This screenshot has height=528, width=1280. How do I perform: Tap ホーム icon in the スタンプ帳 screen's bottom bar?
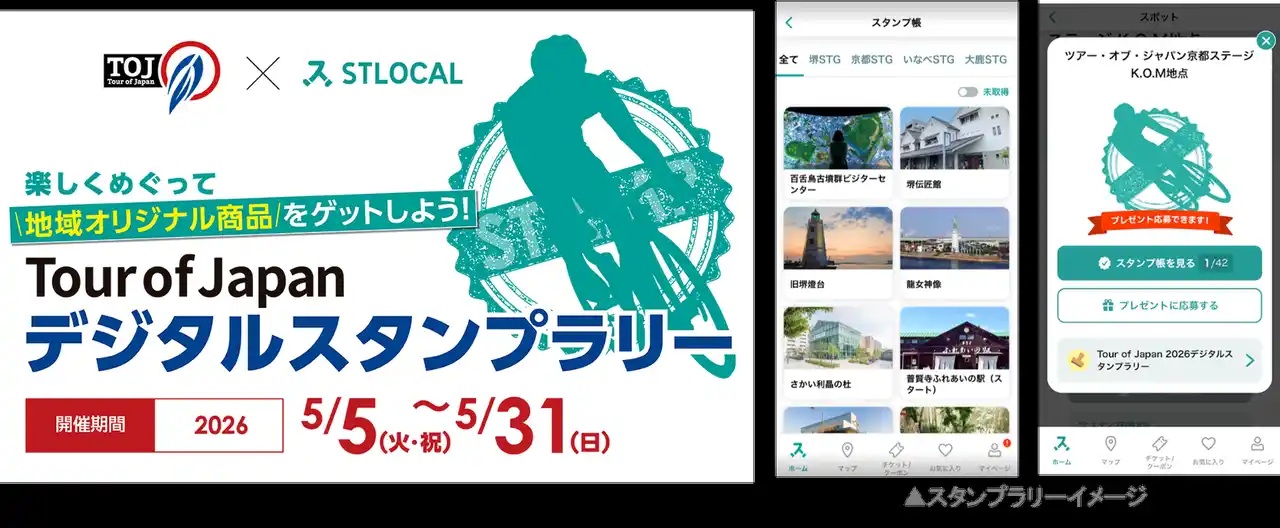pos(798,454)
